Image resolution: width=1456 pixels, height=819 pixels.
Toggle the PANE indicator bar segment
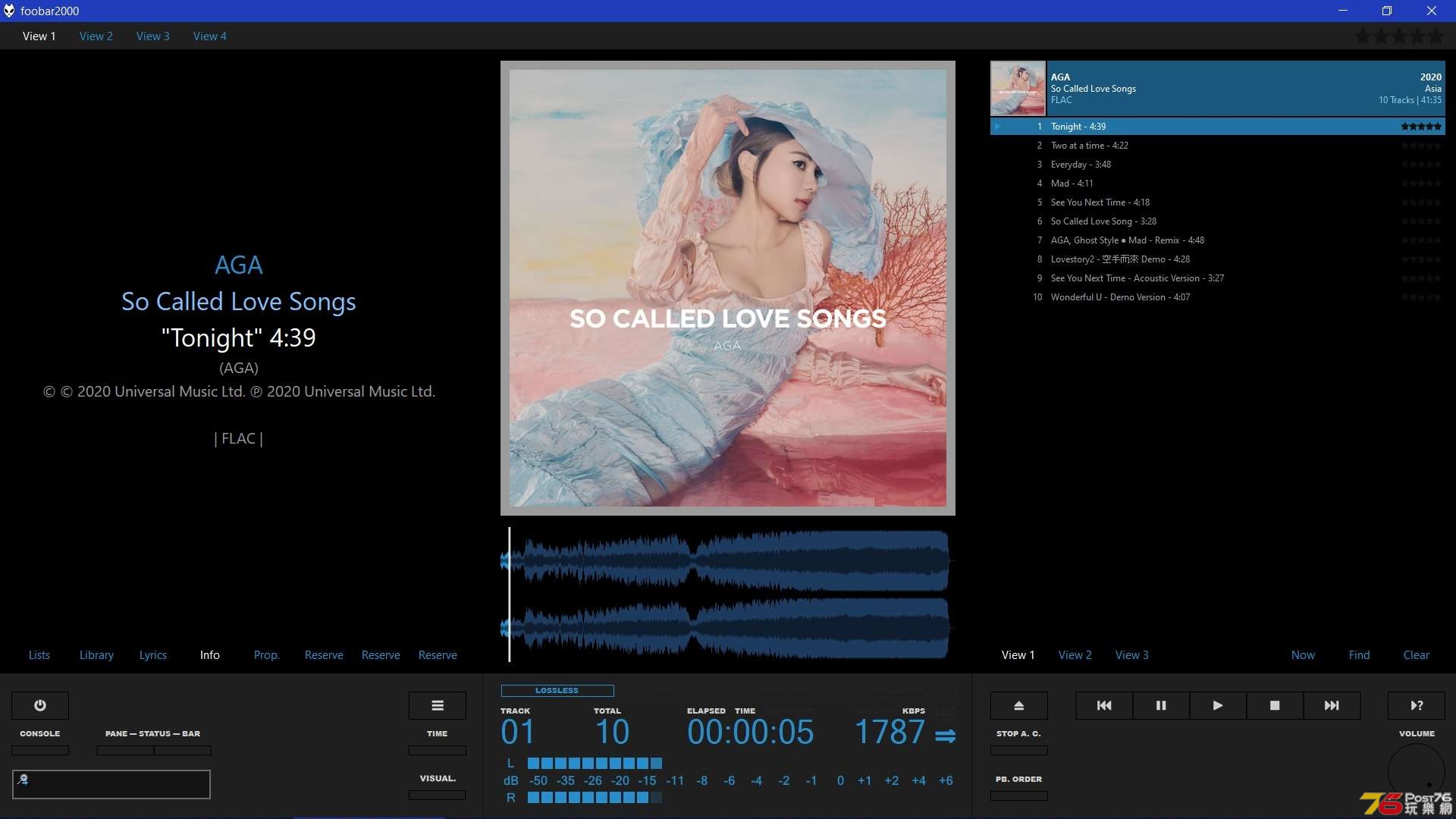pyautogui.click(x=125, y=750)
